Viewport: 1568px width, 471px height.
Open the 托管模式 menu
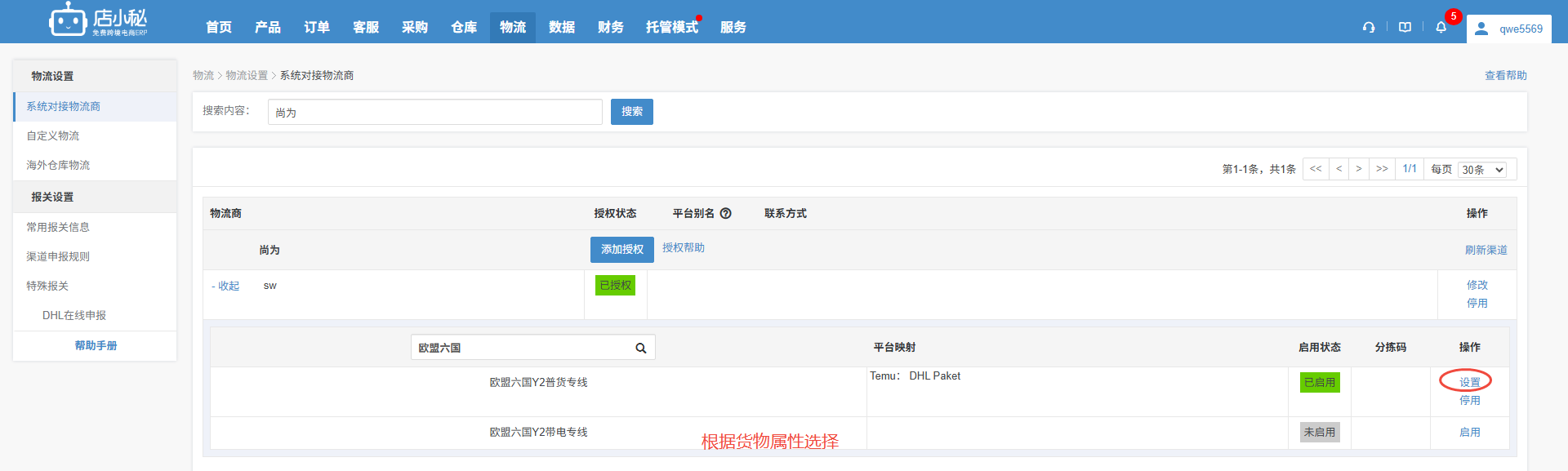click(672, 27)
